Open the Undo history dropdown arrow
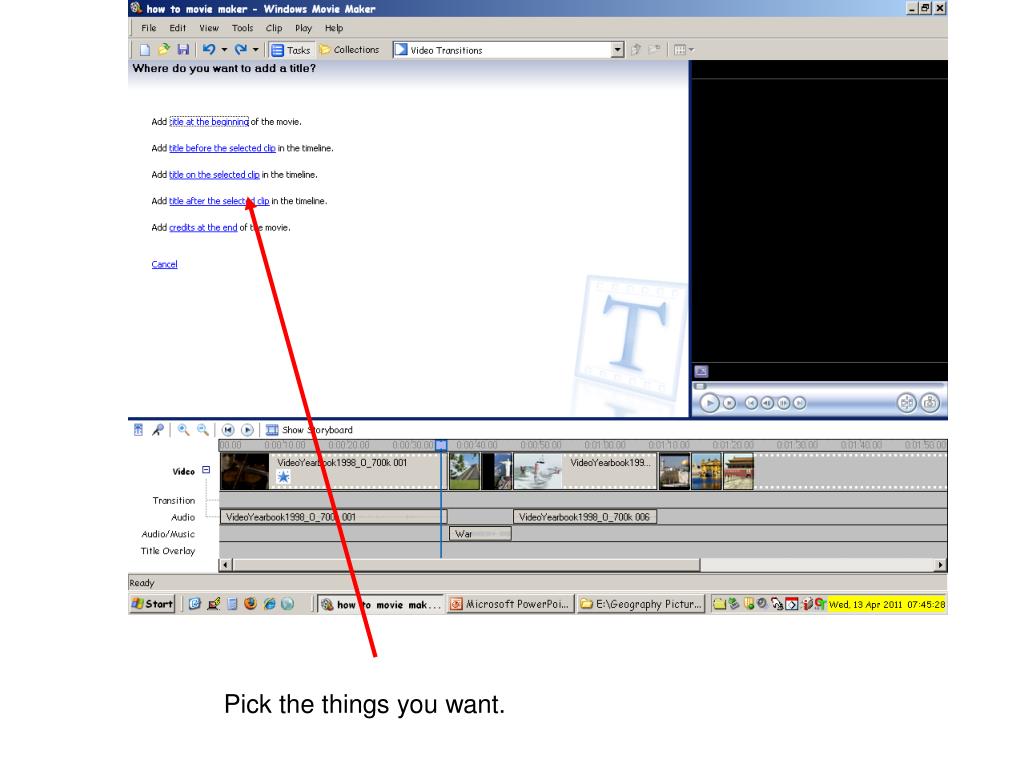The height and width of the screenshot is (768, 1024). coord(224,50)
